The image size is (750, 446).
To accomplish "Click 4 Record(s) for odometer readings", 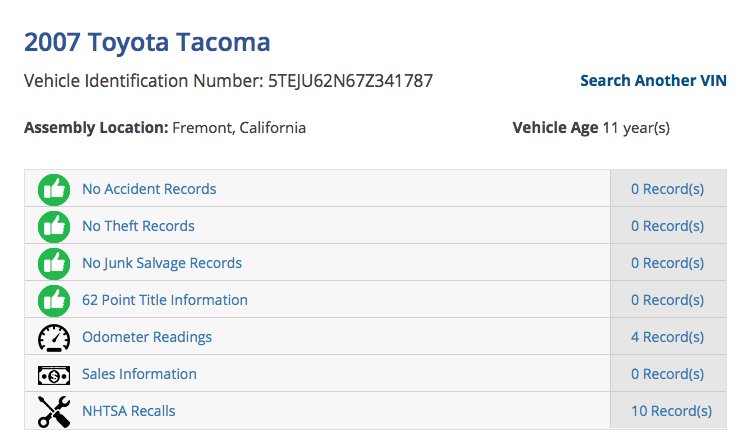I will (667, 337).
